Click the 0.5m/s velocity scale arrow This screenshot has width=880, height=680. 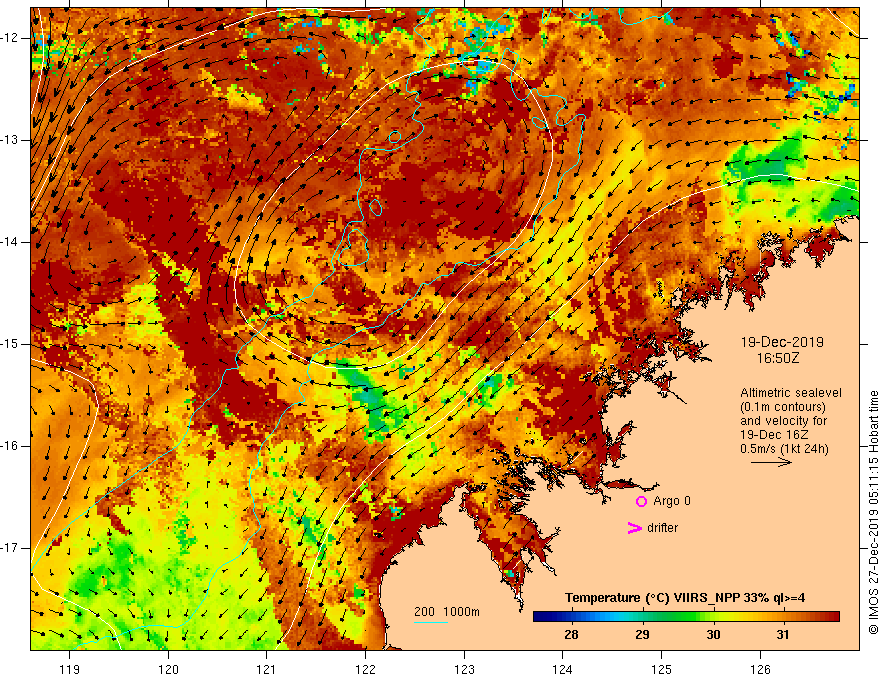tap(771, 462)
